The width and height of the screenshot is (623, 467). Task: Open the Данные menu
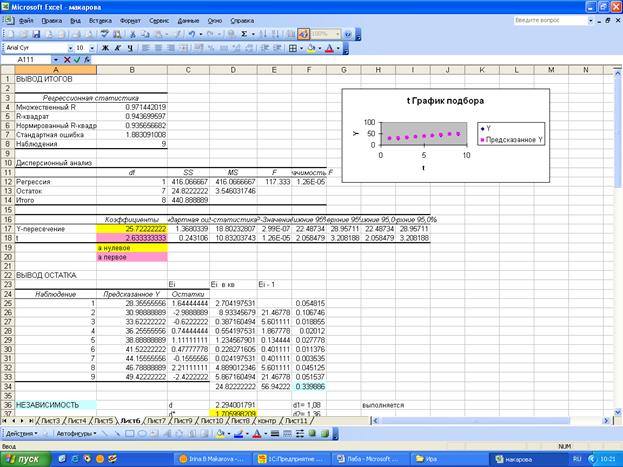point(187,20)
